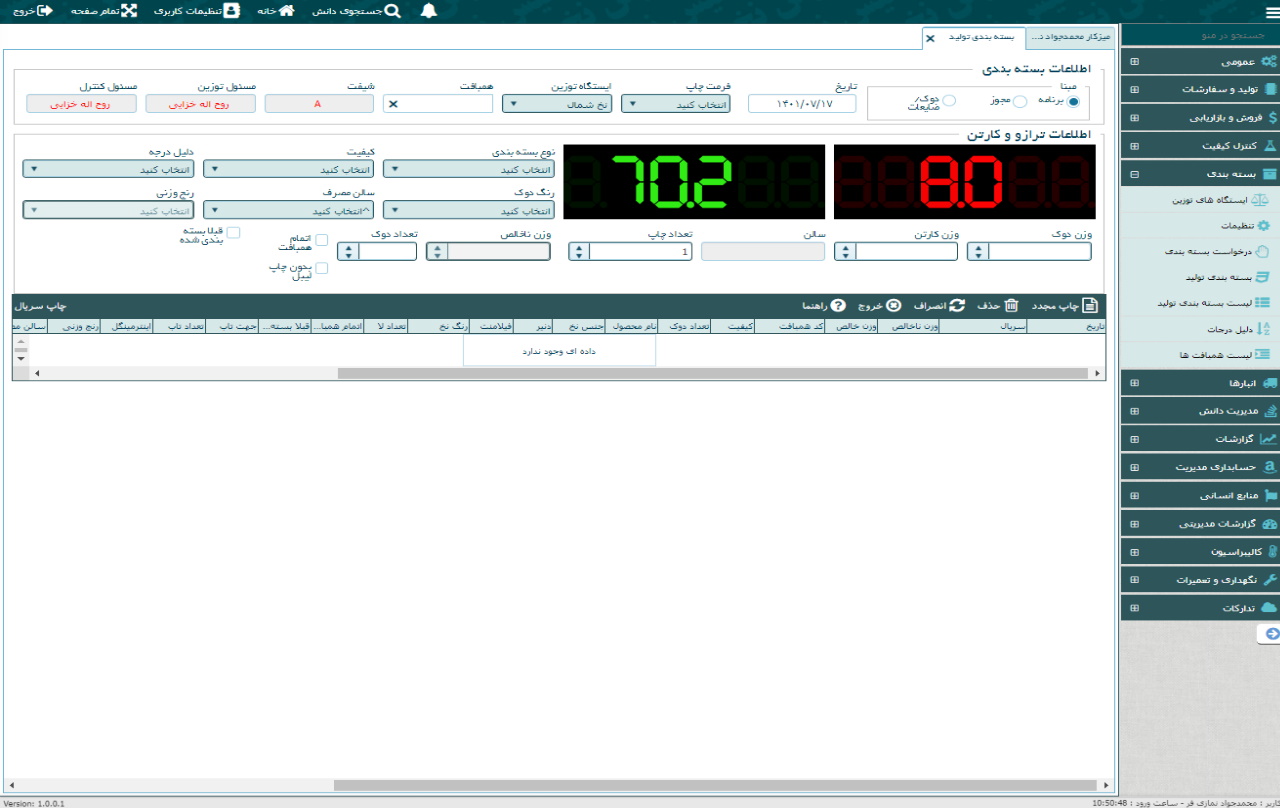Expand the منابع انسانی sidebar section
Screen dimensions: 1280x808
pos(1134,495)
